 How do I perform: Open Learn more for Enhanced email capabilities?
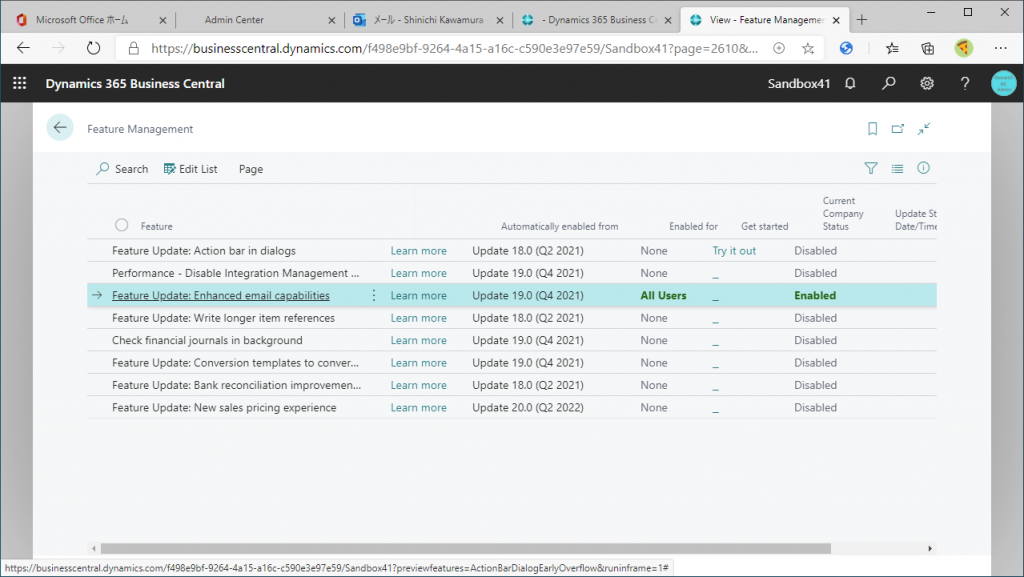point(419,296)
